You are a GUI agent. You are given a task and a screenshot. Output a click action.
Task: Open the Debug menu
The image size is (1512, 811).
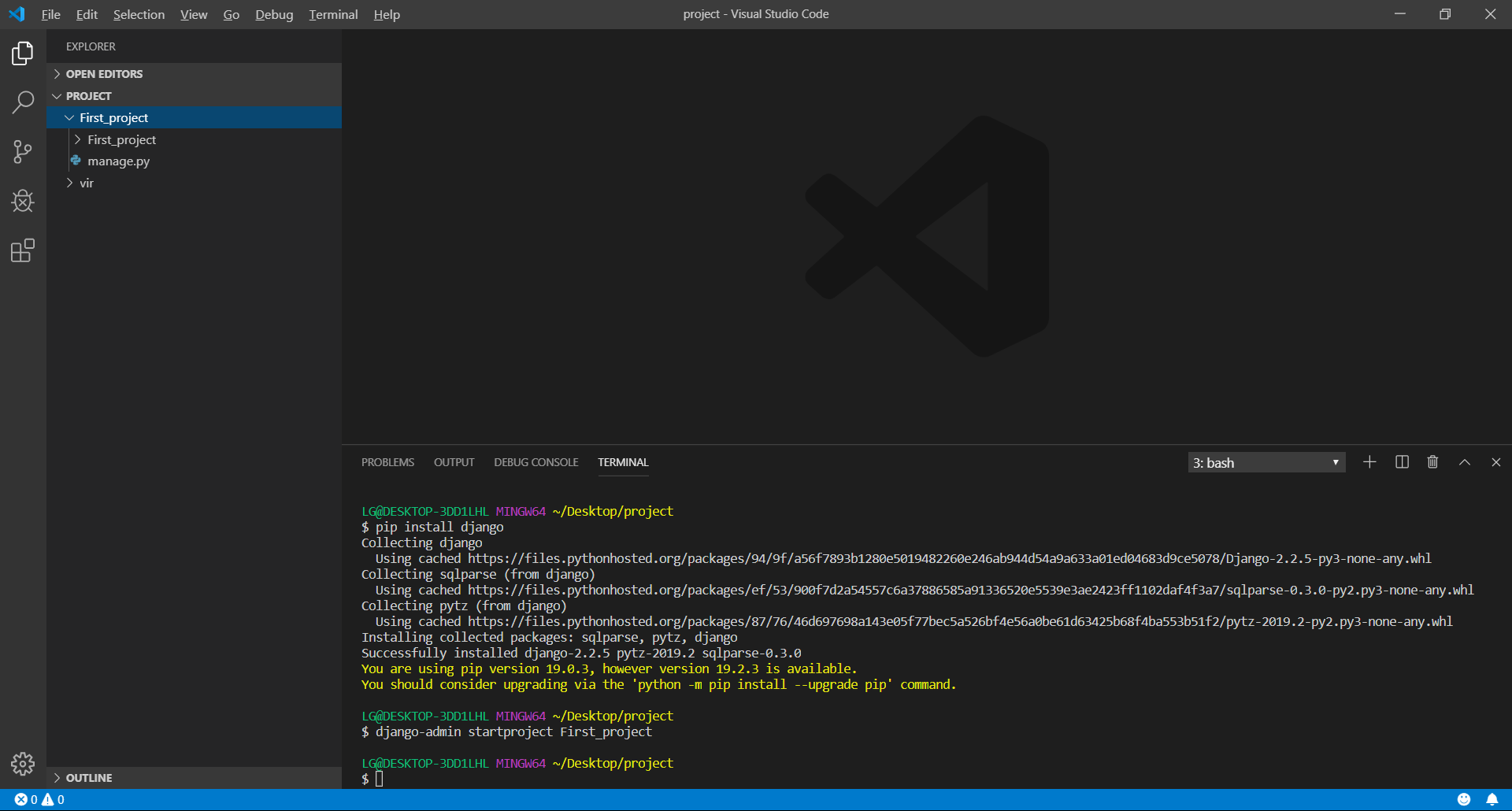274,14
